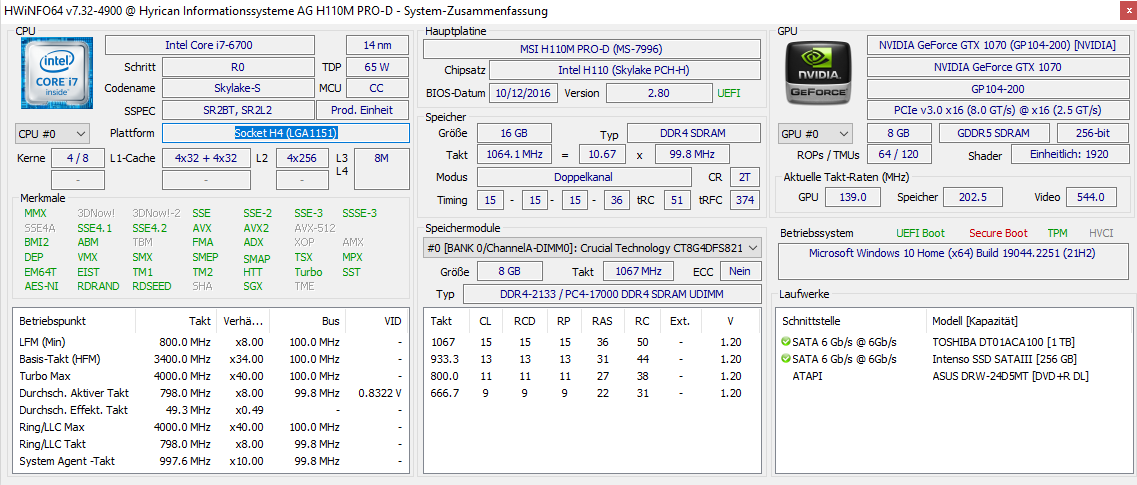
Task: Click the L3 cache 8M field
Action: click(x=381, y=169)
